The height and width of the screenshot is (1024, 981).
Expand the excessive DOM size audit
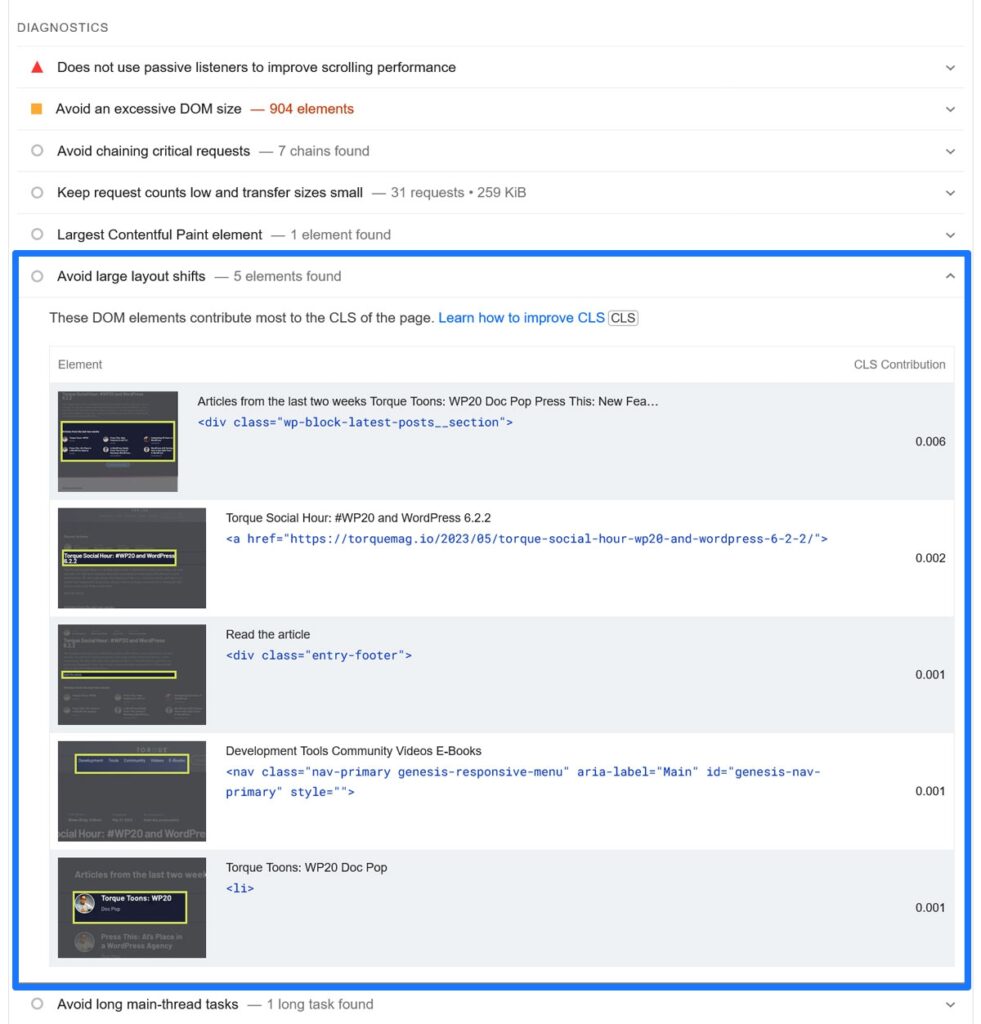pyautogui.click(x=950, y=109)
